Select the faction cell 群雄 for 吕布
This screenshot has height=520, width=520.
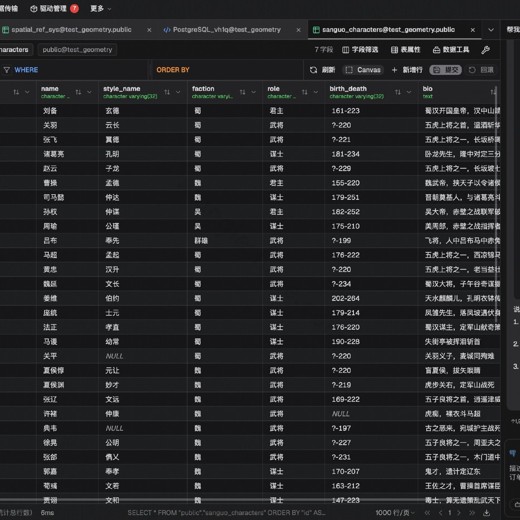tap(225, 241)
